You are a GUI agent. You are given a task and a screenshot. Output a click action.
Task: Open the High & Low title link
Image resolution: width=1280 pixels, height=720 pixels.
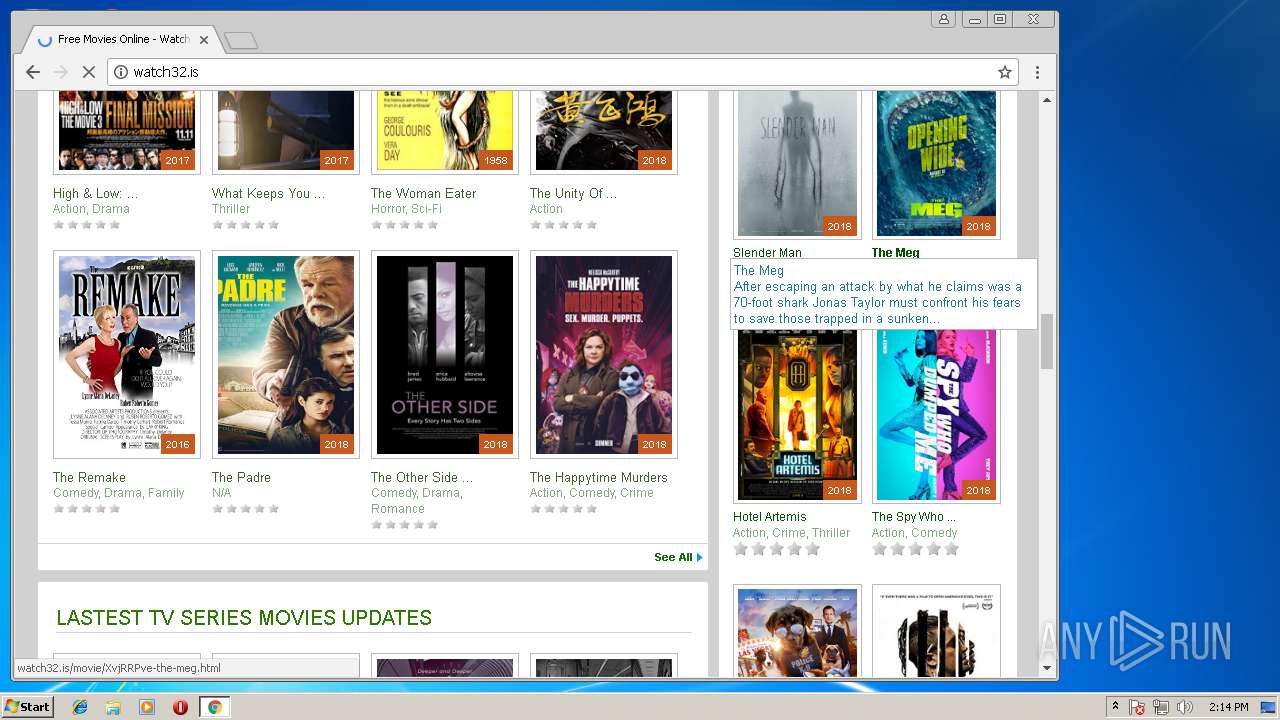[x=95, y=193]
